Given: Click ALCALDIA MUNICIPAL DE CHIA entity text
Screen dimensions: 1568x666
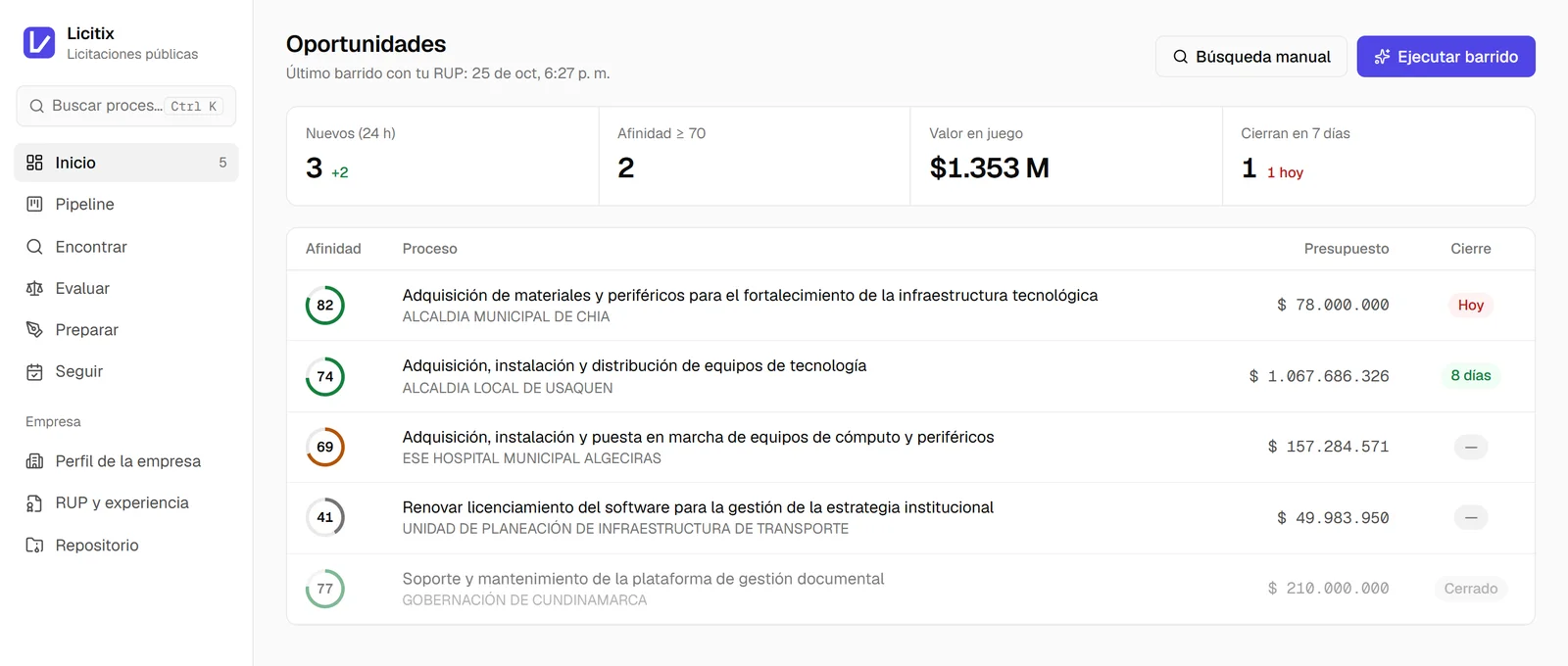Looking at the screenshot, I should click(x=506, y=317).
